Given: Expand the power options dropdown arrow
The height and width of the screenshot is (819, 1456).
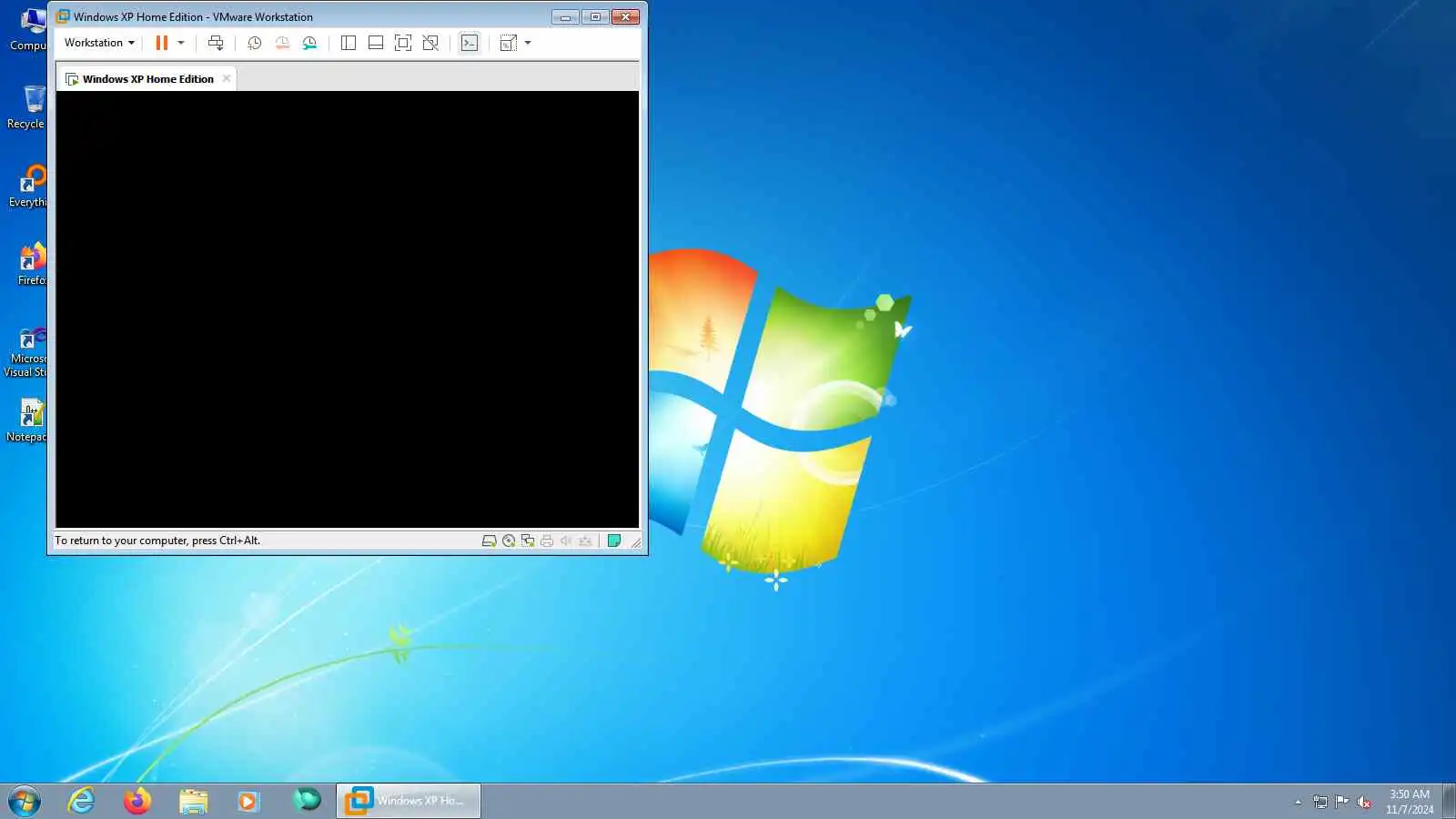Looking at the screenshot, I should pyautogui.click(x=181, y=43).
